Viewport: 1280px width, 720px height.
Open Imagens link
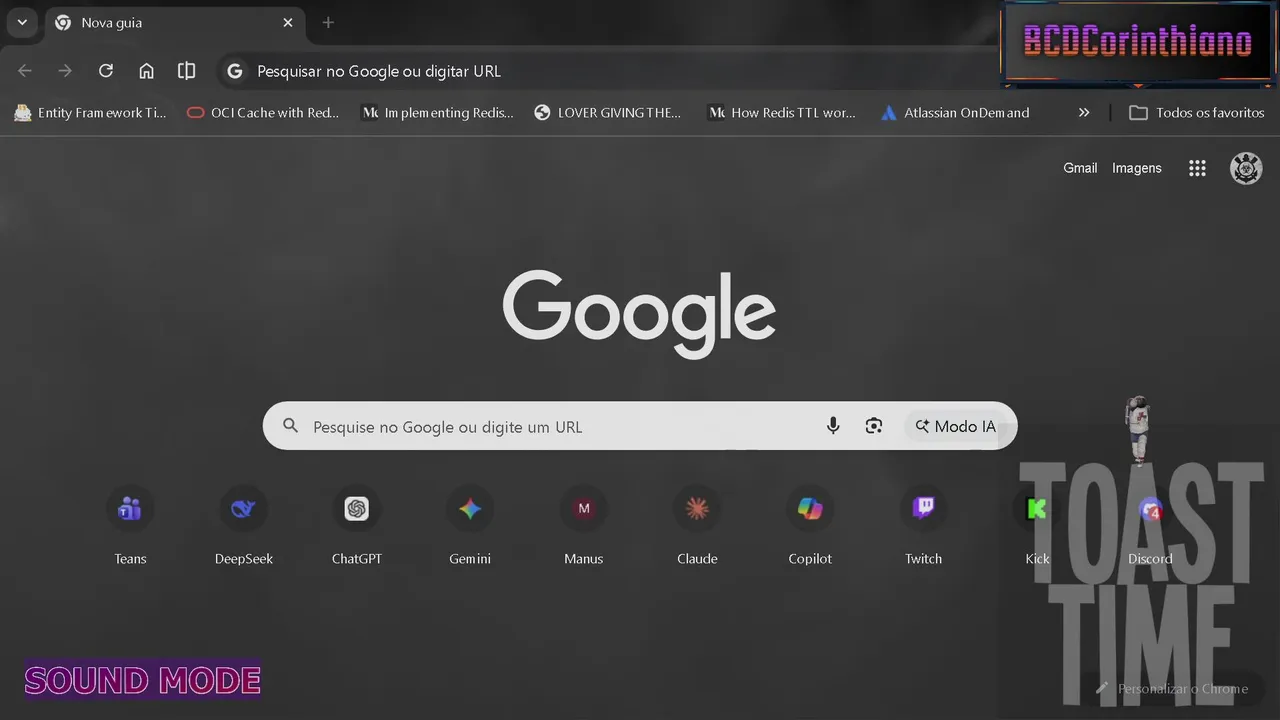pyautogui.click(x=1137, y=168)
